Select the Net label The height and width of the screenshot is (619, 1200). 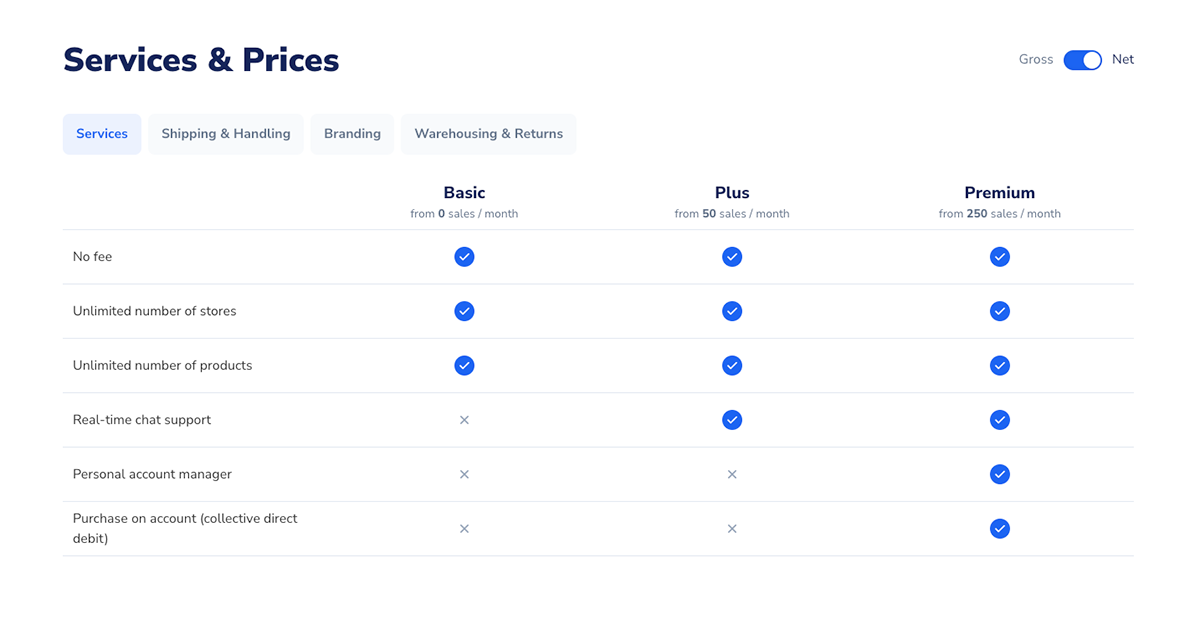1123,60
